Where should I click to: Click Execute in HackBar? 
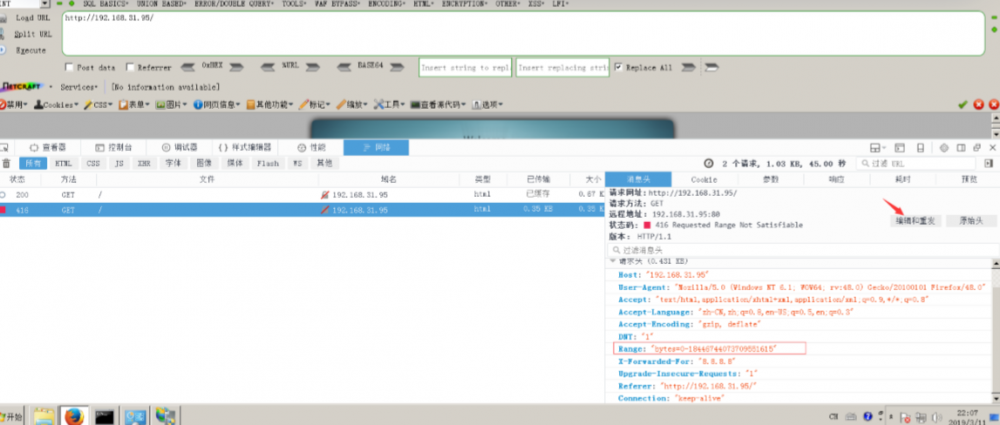[x=31, y=50]
